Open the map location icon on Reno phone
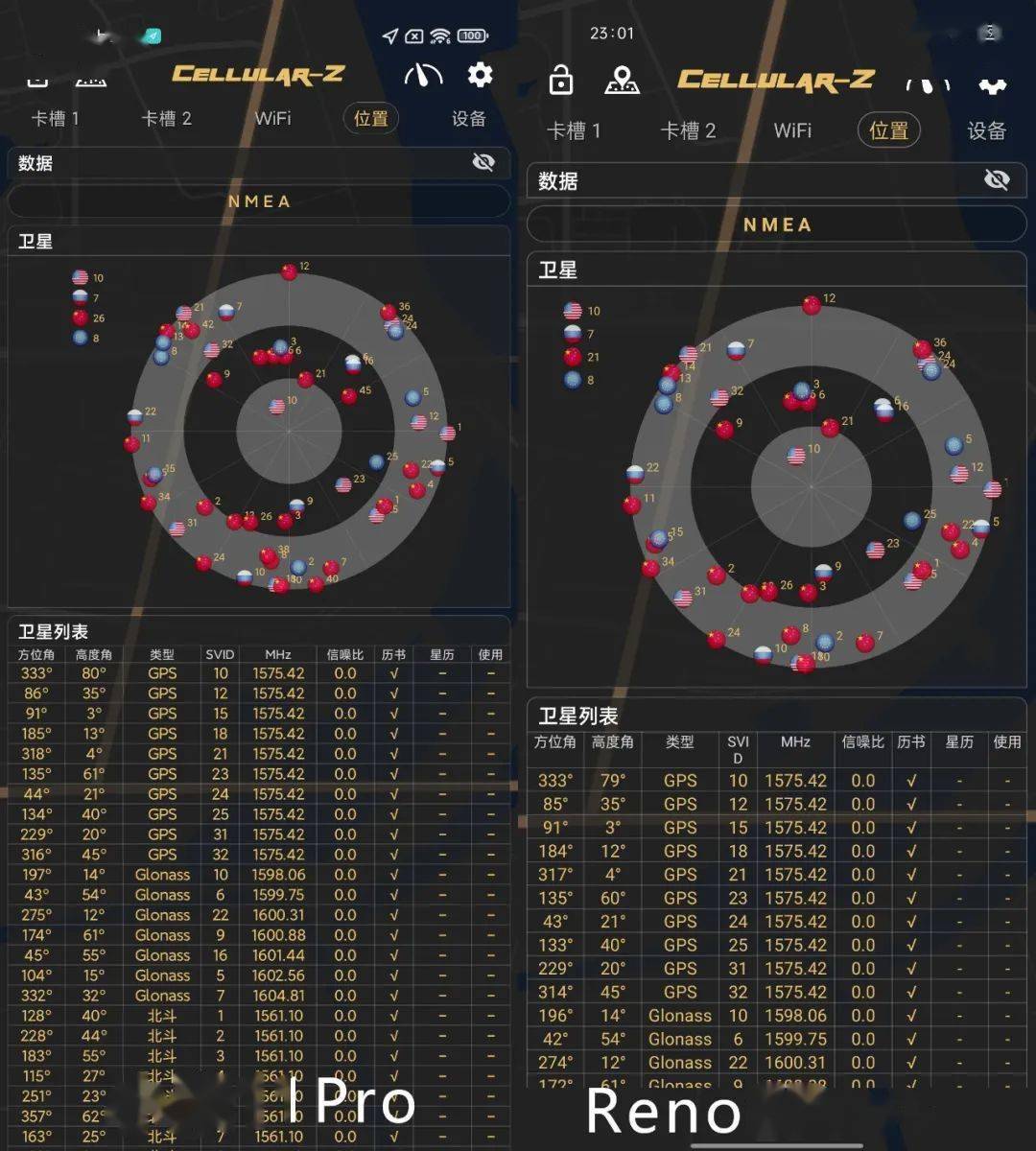Screen dimensions: 1036x1151 pyautogui.click(x=623, y=80)
